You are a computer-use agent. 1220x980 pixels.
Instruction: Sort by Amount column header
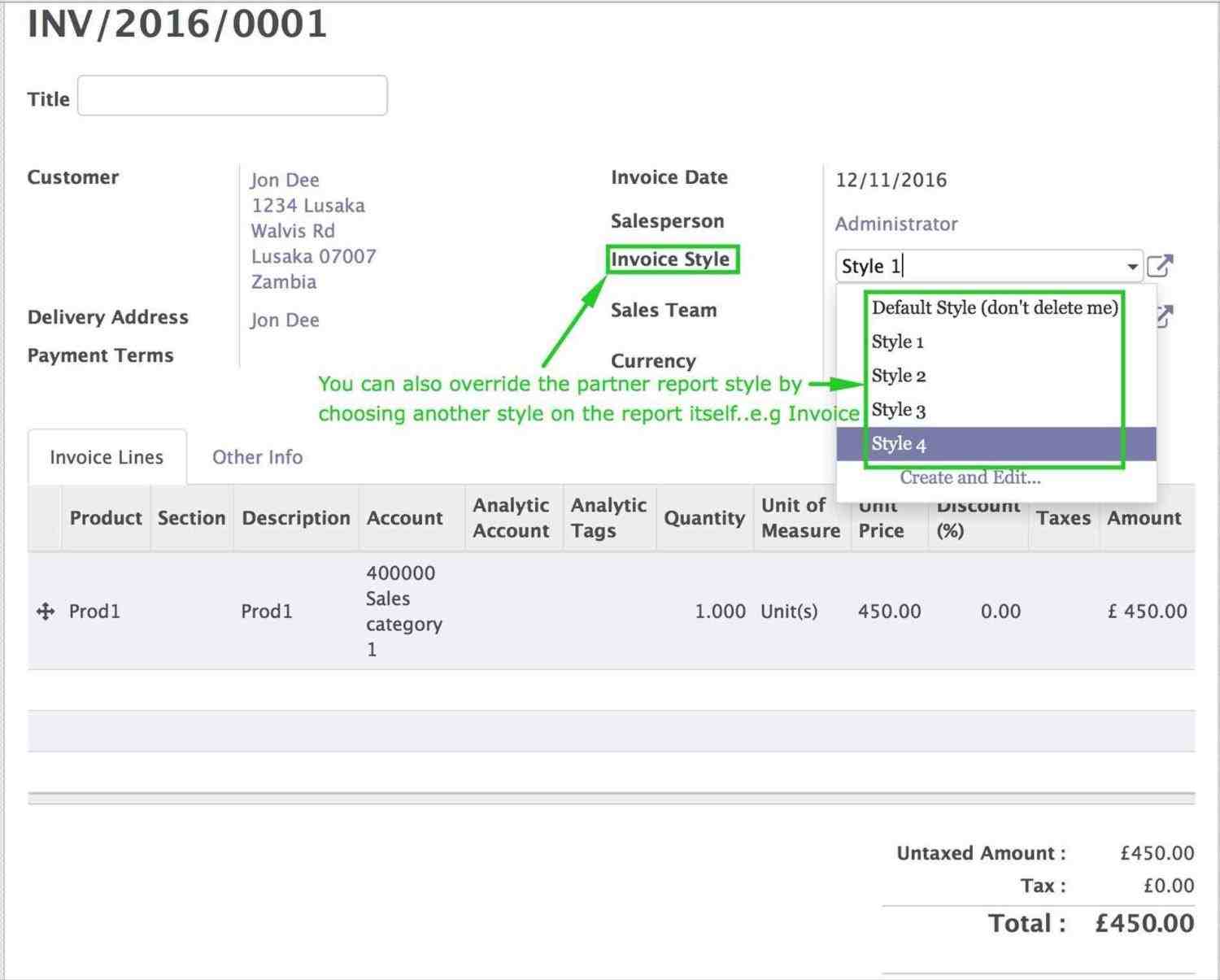(x=1144, y=518)
